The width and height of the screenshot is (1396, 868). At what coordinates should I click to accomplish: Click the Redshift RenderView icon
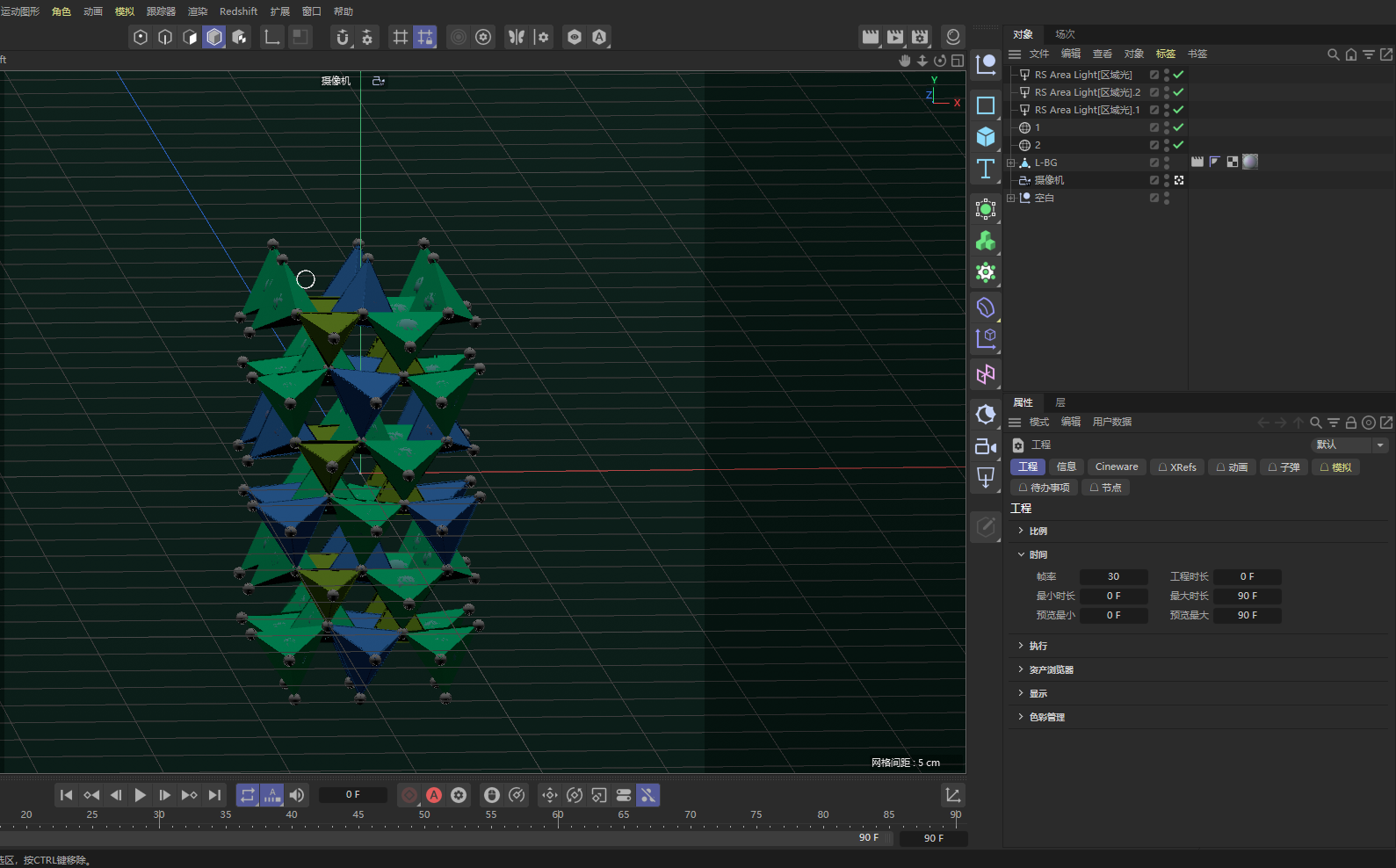tap(953, 37)
